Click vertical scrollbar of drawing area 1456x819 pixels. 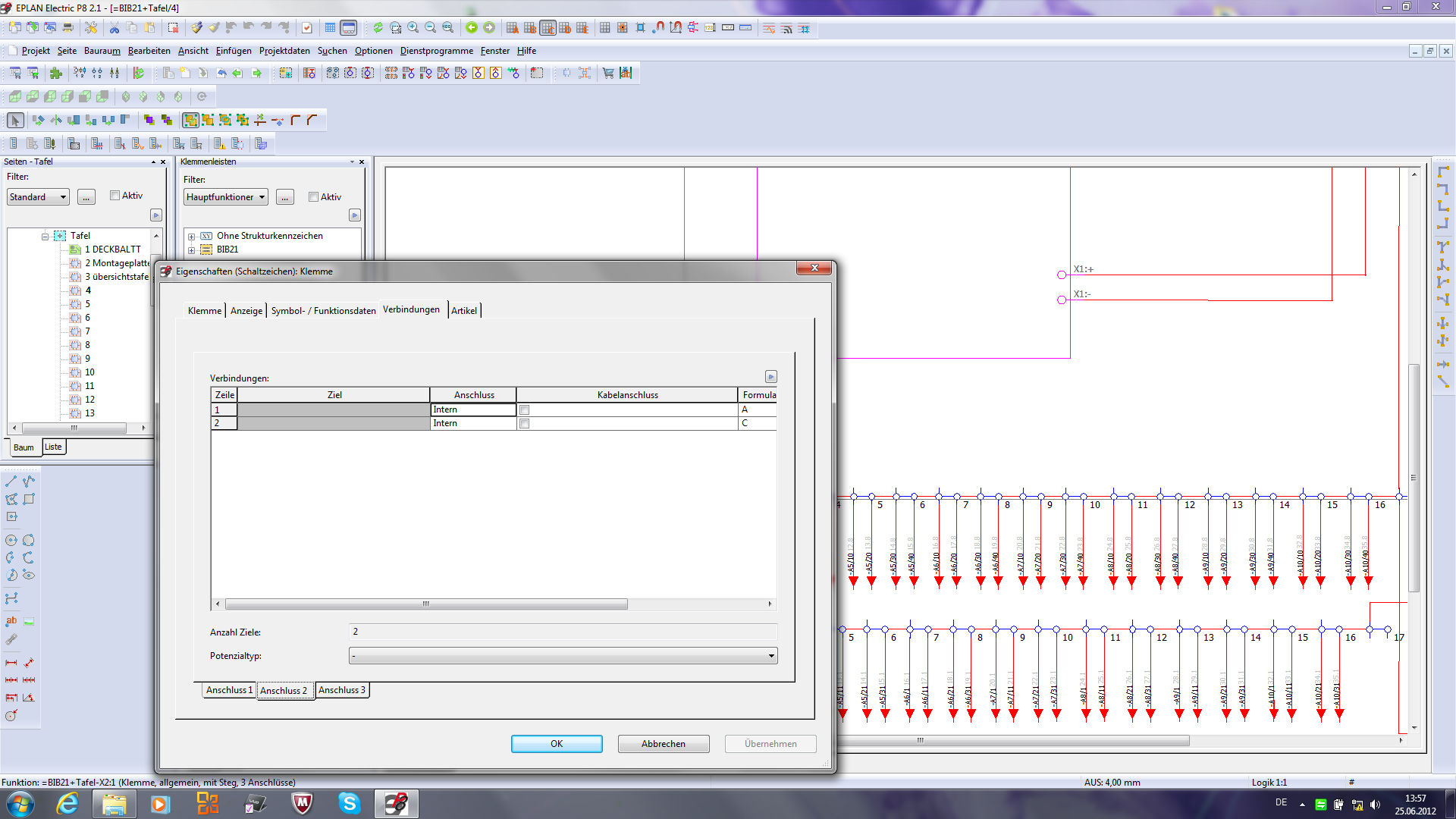[1414, 478]
